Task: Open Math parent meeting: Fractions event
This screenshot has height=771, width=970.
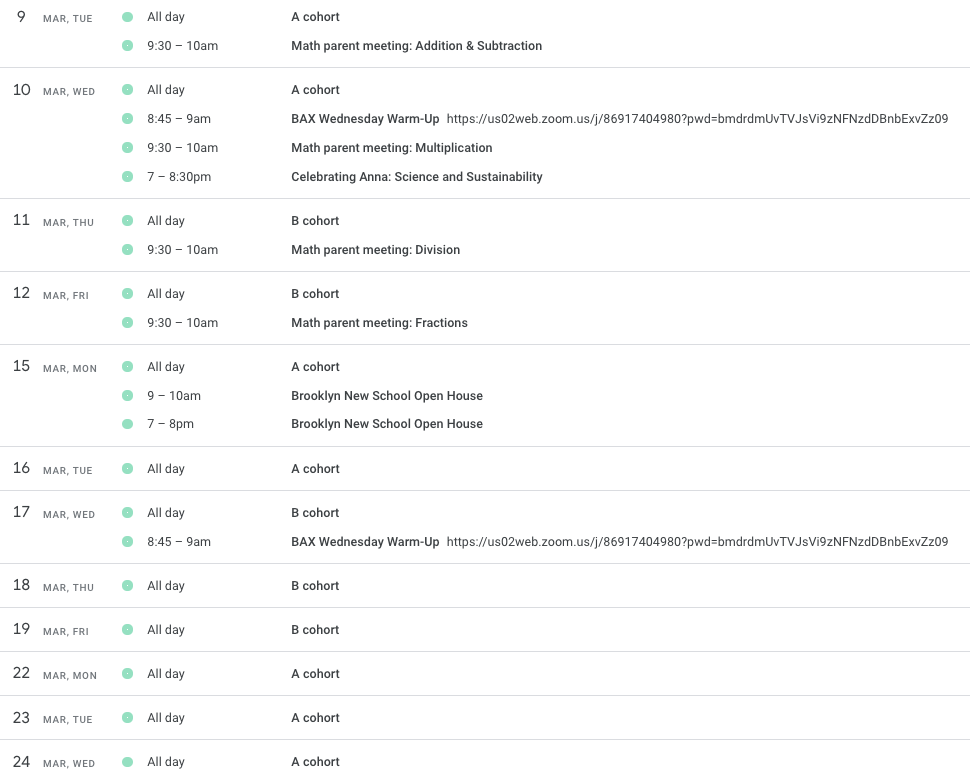Action: click(379, 323)
